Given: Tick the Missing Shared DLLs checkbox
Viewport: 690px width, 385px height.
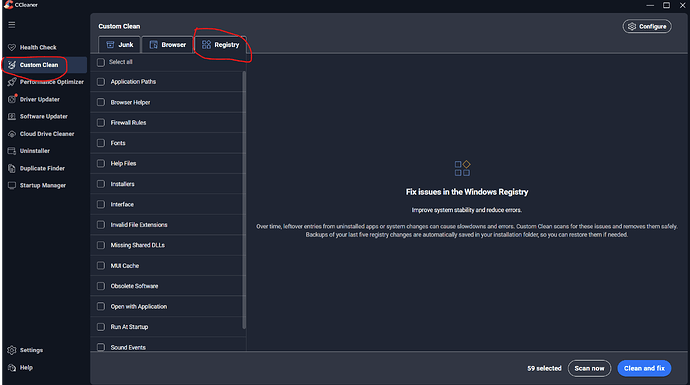Looking at the screenshot, I should pyautogui.click(x=101, y=245).
